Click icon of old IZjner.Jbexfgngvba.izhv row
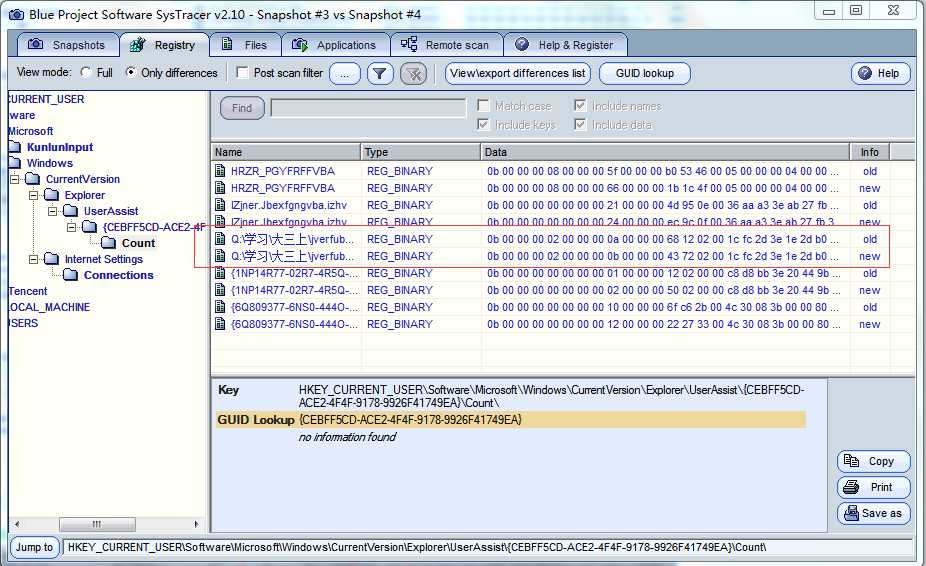The image size is (926, 566). 220,205
